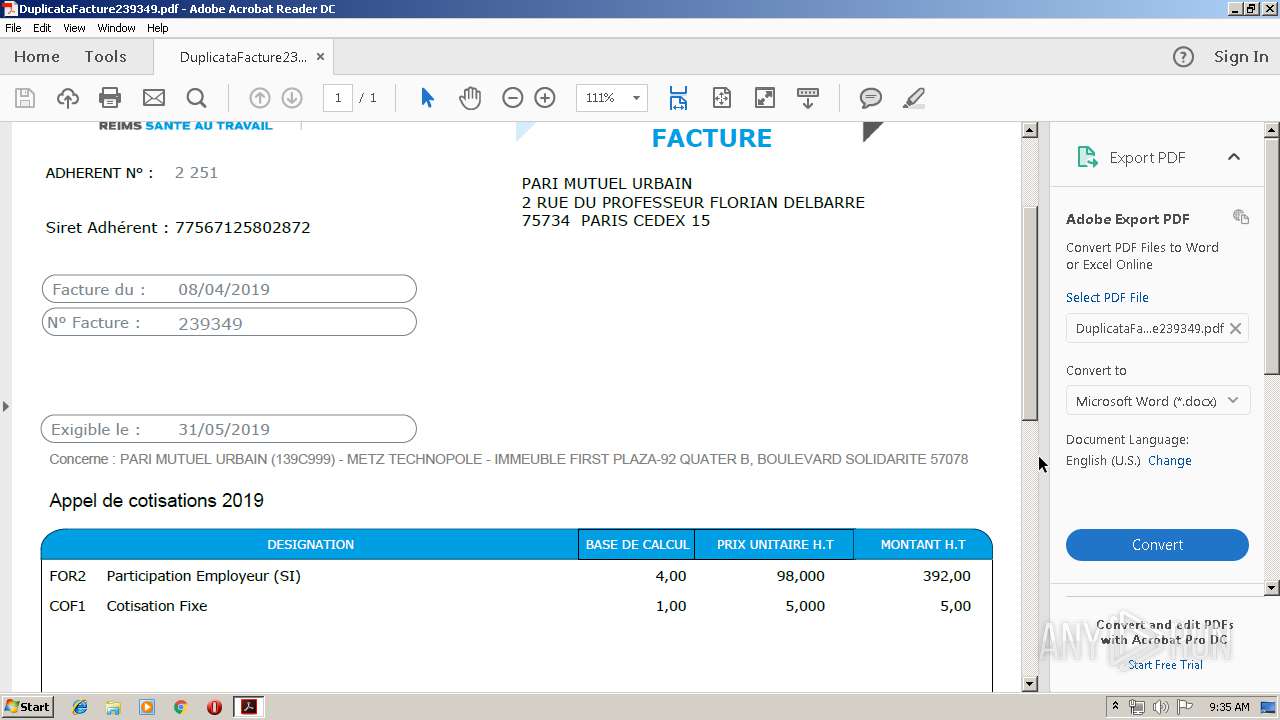Change the document language link
Viewport: 1280px width, 720px height.
coord(1169,461)
